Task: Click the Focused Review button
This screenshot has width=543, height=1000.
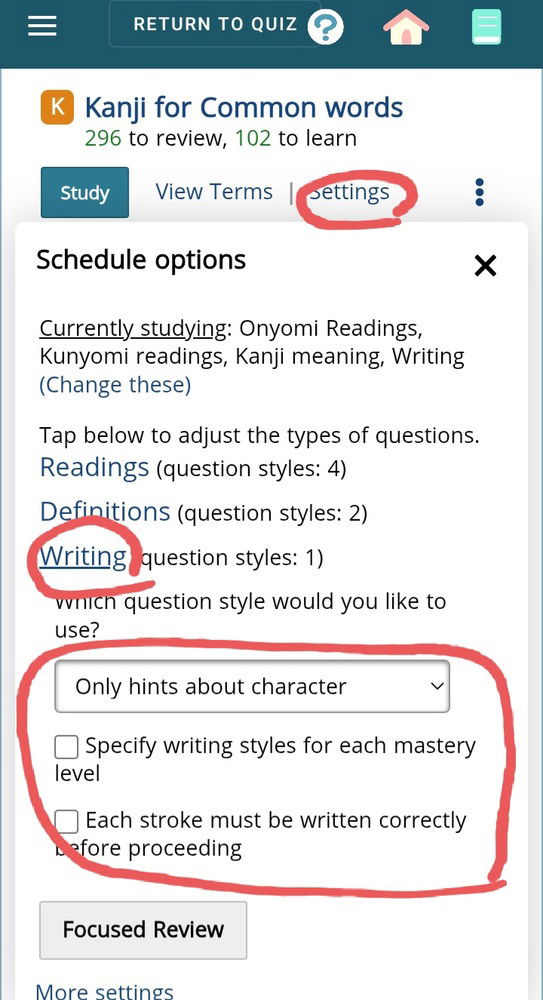Action: tap(143, 930)
